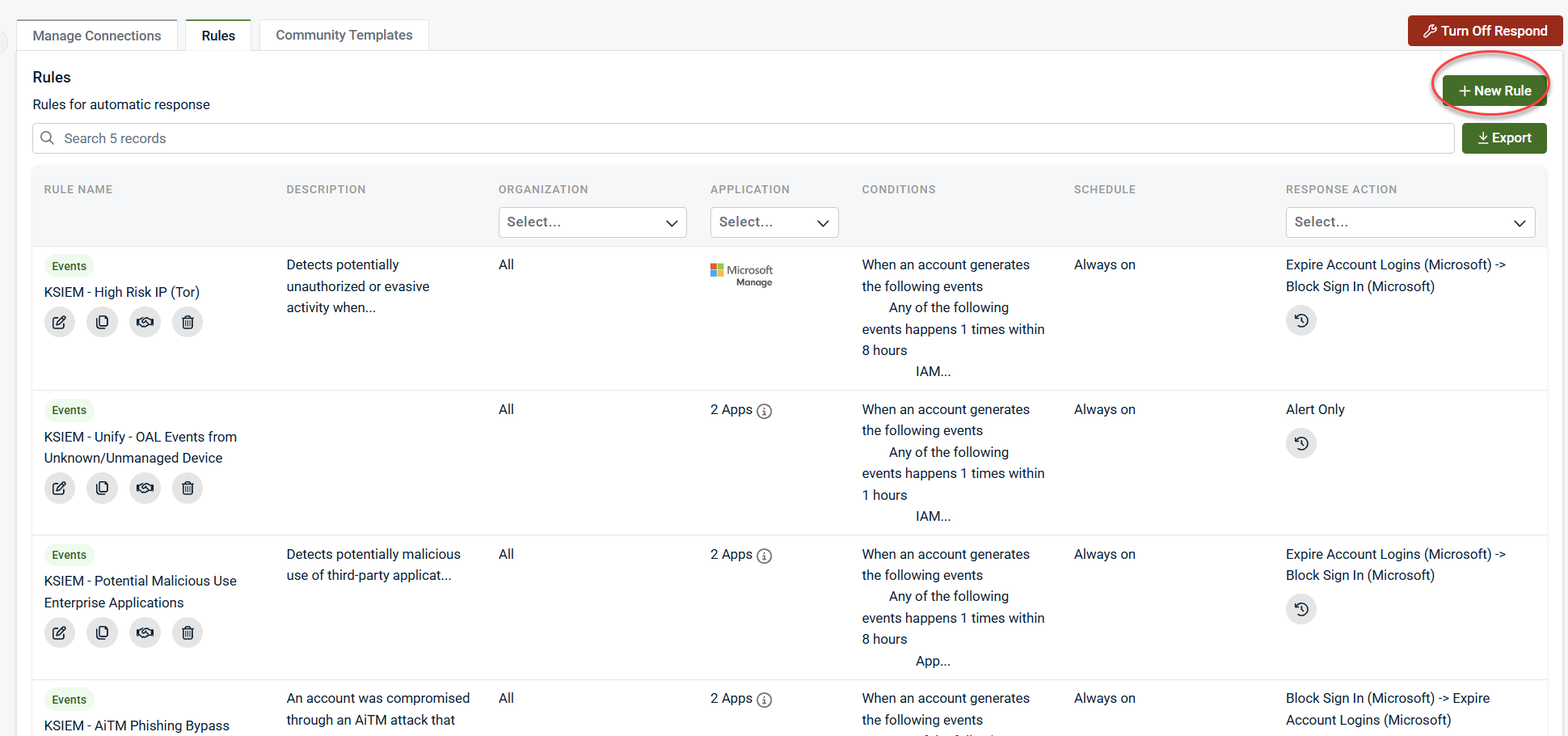Delete the KSIEM High Risk IP (Tor) rule
The width and height of the screenshot is (1568, 736).
(x=188, y=322)
